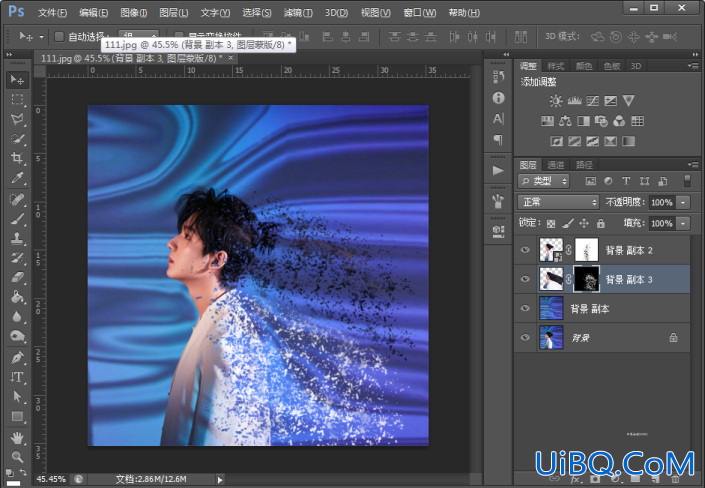The height and width of the screenshot is (488, 705).
Task: Hide the 背景 副本 2 layer
Action: point(525,250)
